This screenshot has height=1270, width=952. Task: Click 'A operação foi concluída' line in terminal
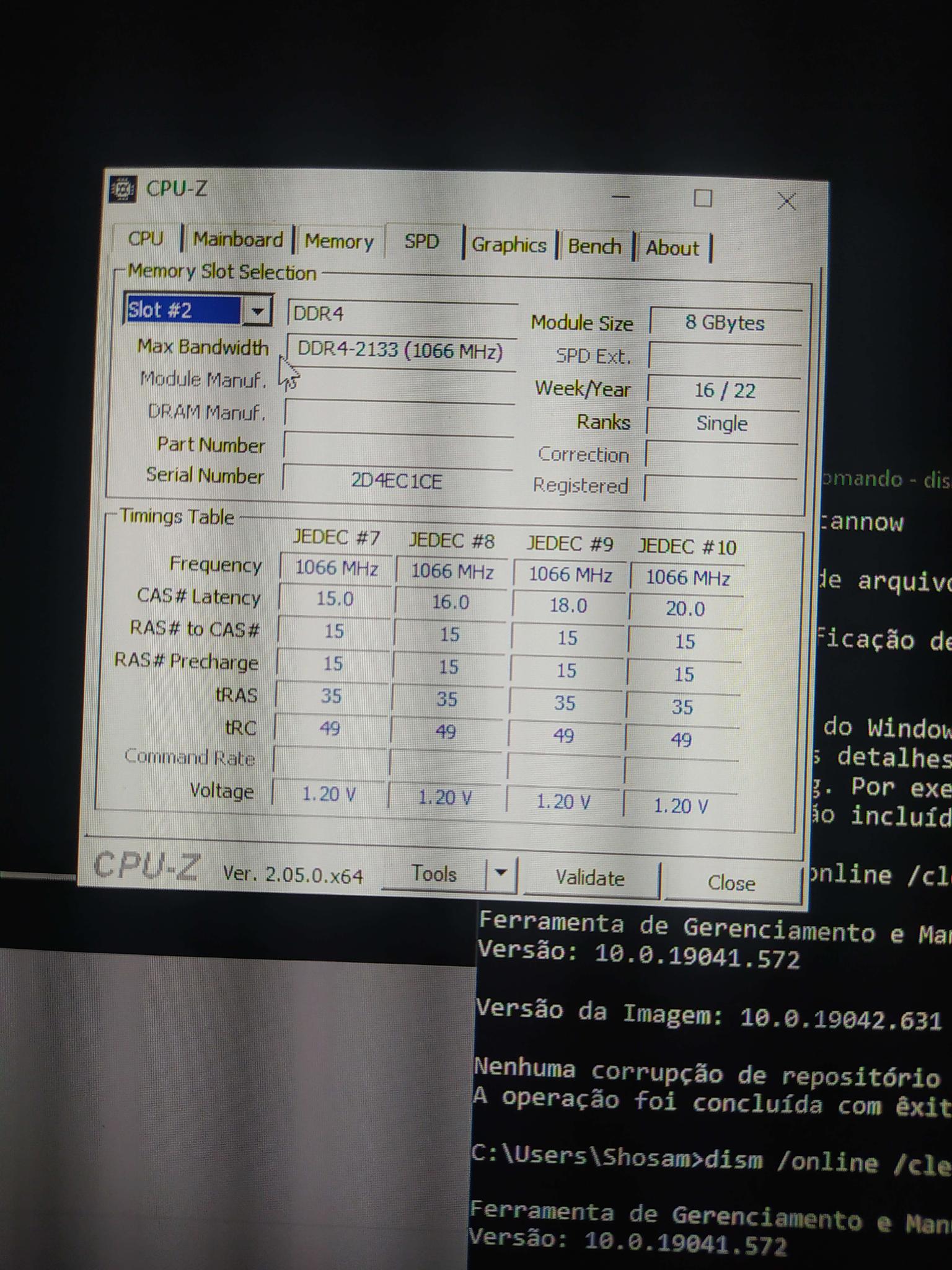[712, 1101]
